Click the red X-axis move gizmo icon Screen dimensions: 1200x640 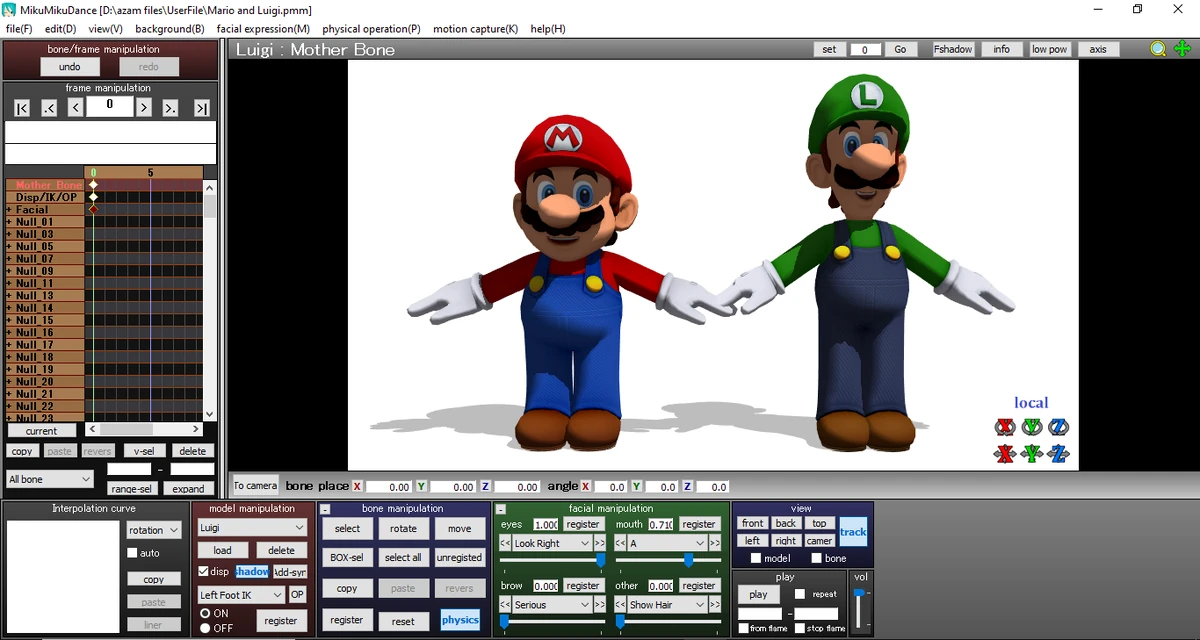(x=1005, y=454)
